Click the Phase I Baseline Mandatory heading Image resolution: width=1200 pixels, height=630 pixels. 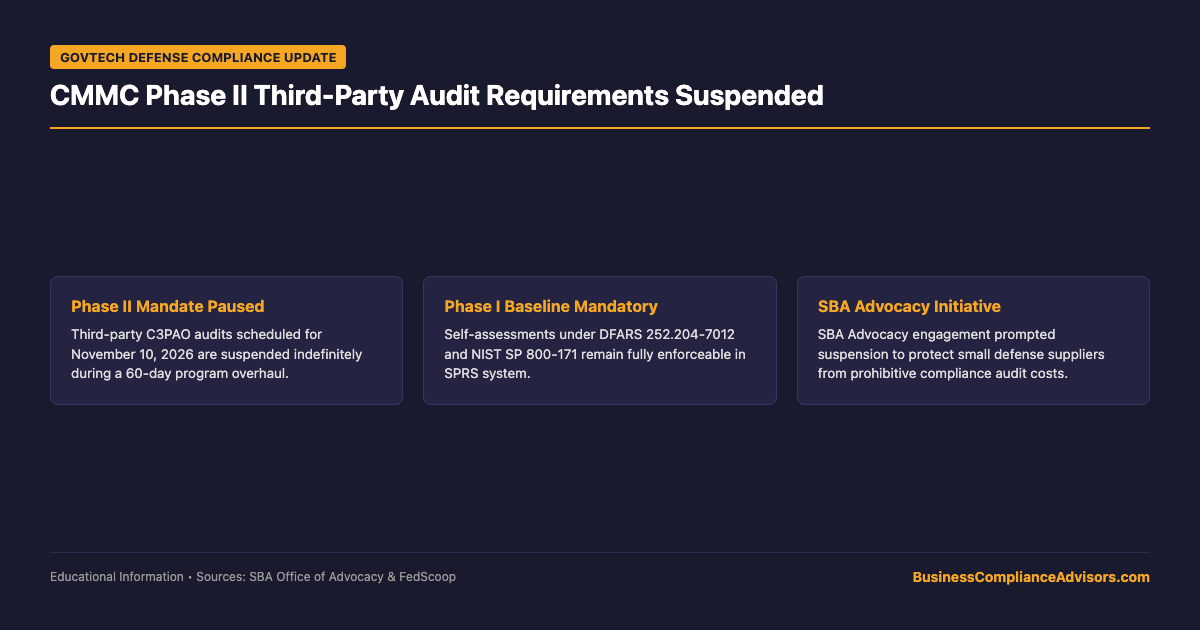pyautogui.click(x=551, y=306)
